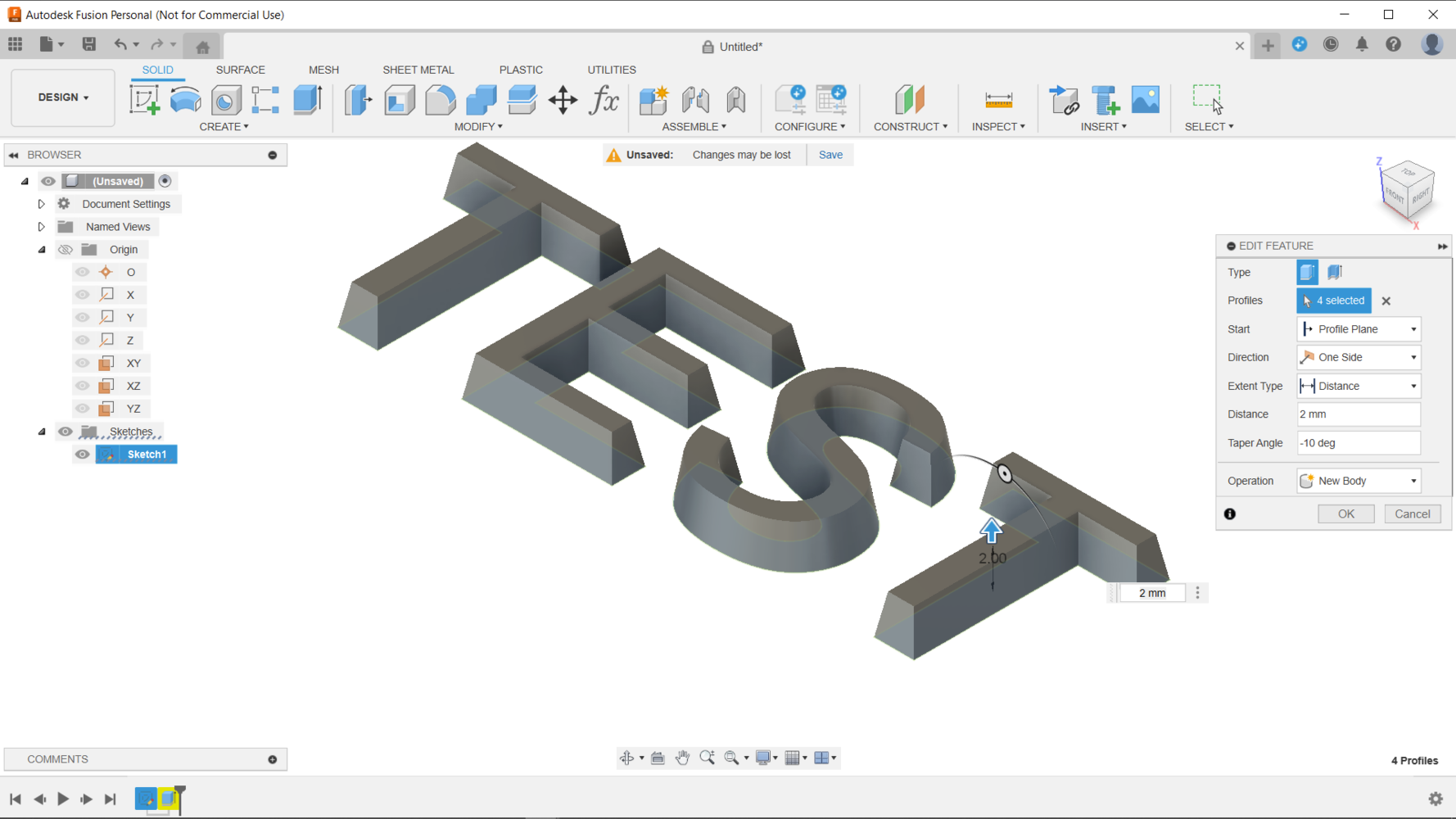1456x819 pixels.
Task: Select the Pan hand tool
Action: click(682, 758)
